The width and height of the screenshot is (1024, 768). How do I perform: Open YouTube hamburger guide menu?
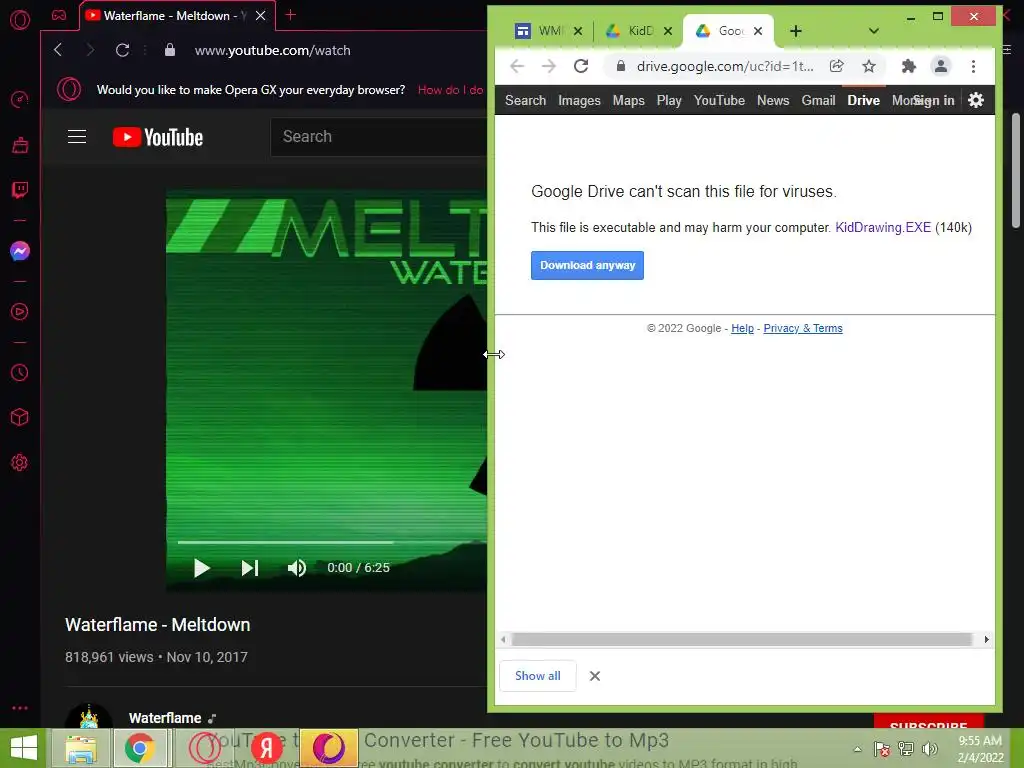77,136
